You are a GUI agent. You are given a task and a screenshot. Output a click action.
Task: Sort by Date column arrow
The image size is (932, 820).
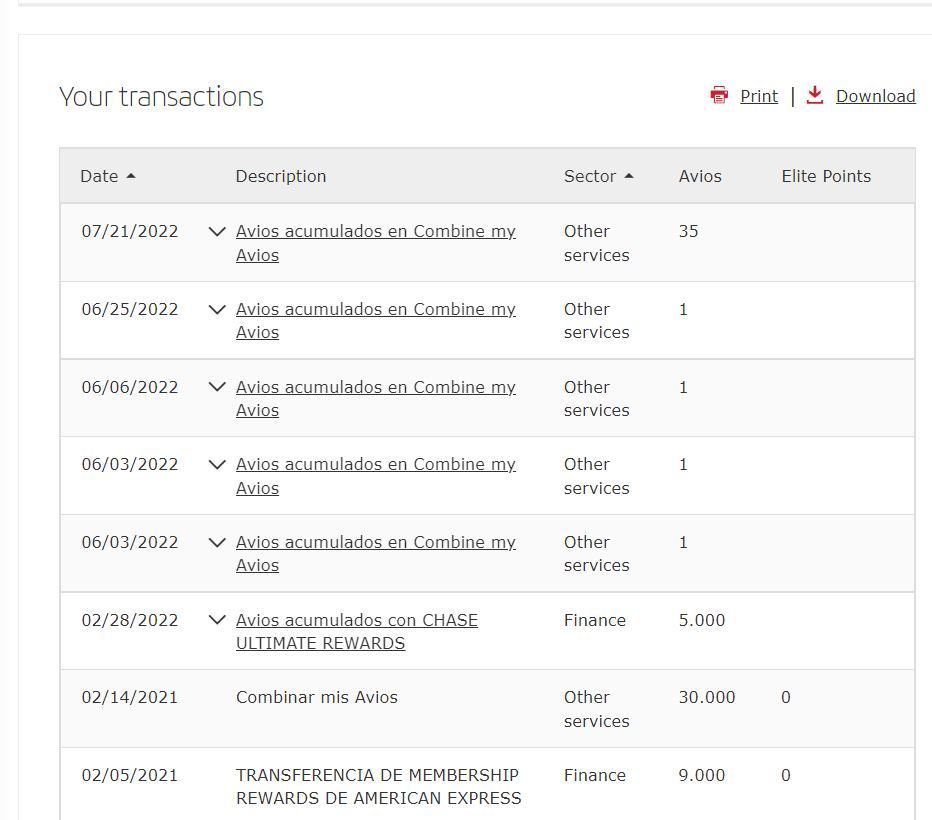click(131, 176)
